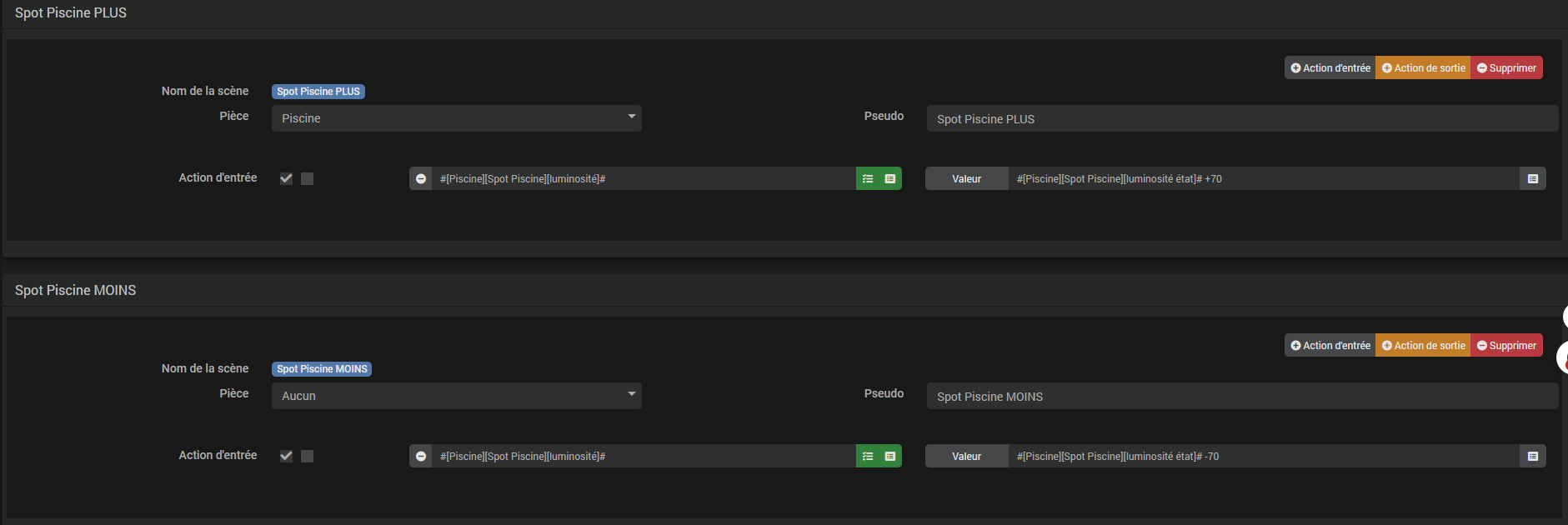Enable second checkbox of Spot Piscine PLUS action
The image size is (1568, 525).
[x=308, y=178]
